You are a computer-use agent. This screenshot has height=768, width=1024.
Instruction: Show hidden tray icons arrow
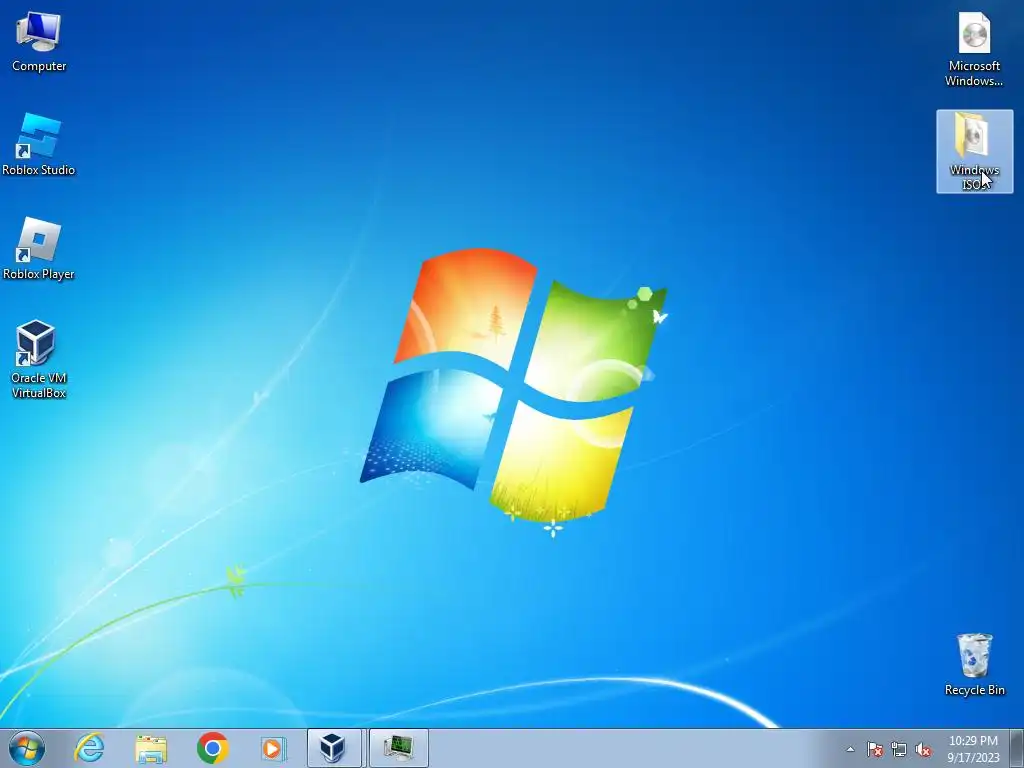coord(850,749)
